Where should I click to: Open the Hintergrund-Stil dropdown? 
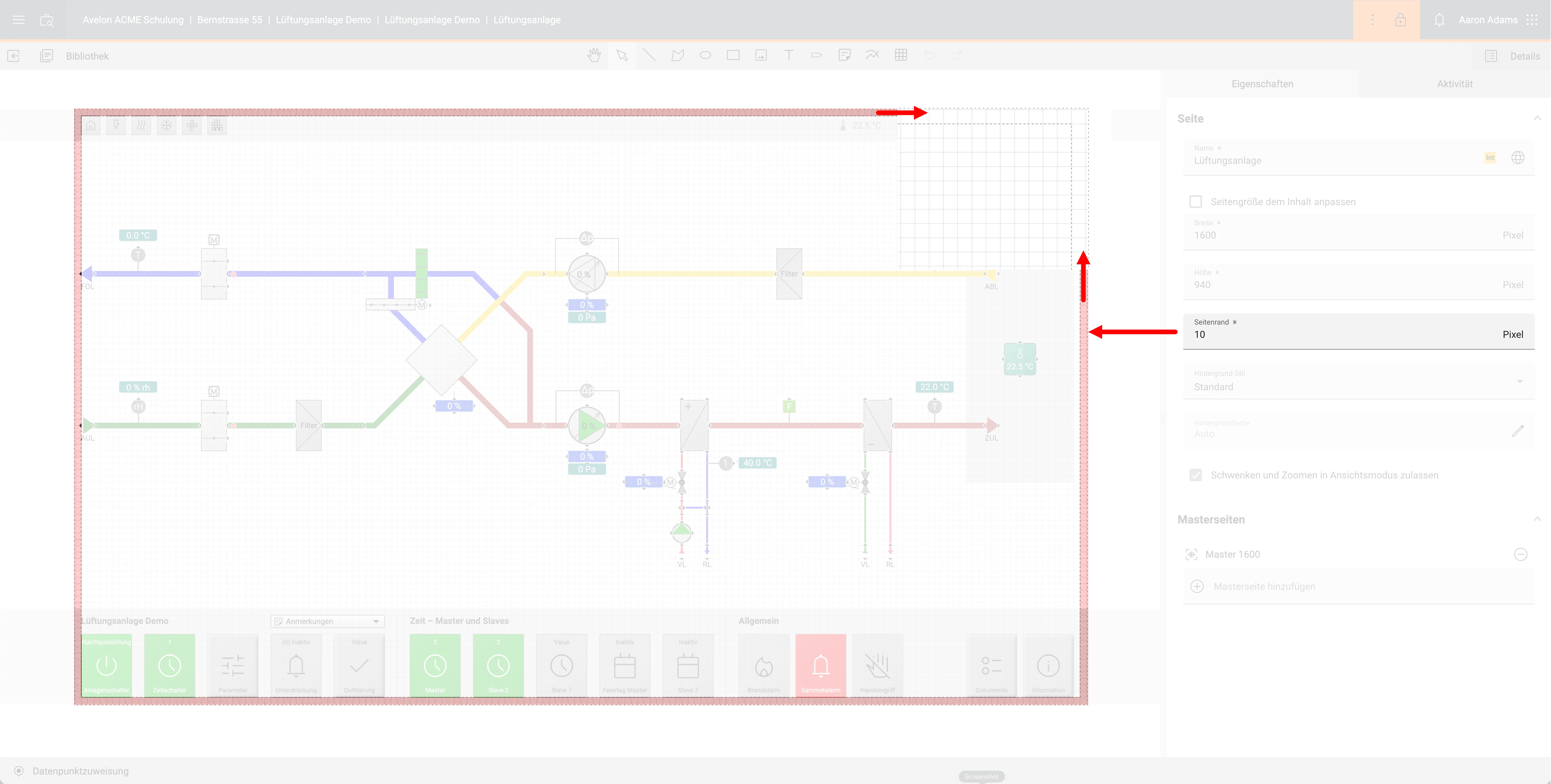(1359, 381)
